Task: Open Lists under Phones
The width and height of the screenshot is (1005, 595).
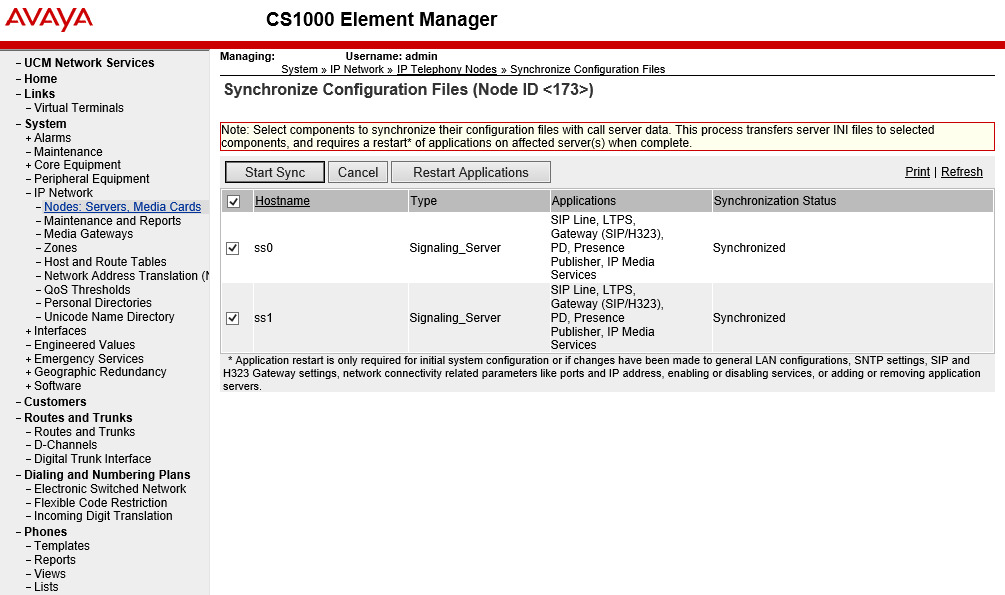Action: (46, 587)
